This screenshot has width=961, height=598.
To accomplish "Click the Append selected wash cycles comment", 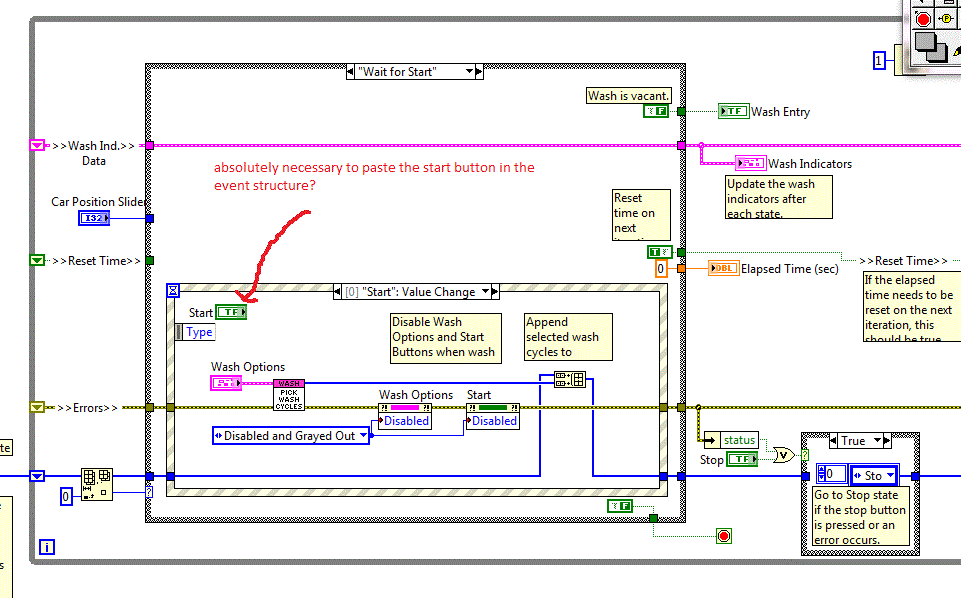I will coord(568,337).
